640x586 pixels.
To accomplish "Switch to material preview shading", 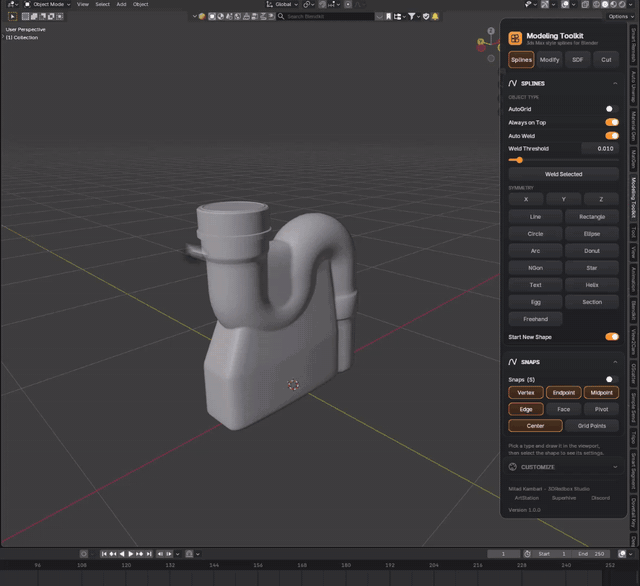I will pos(613,4).
